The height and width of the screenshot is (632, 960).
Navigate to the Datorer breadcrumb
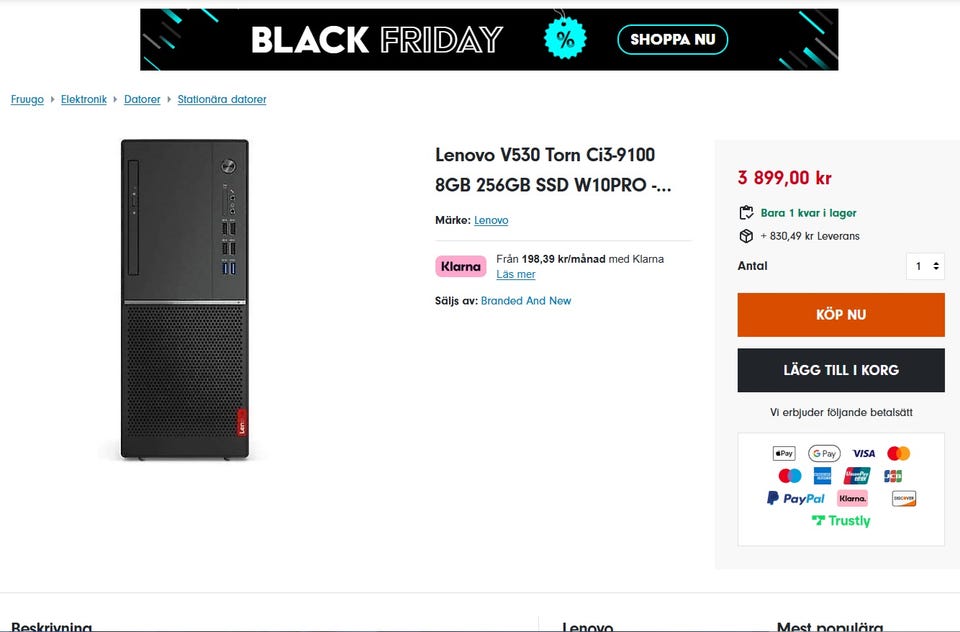coord(142,100)
